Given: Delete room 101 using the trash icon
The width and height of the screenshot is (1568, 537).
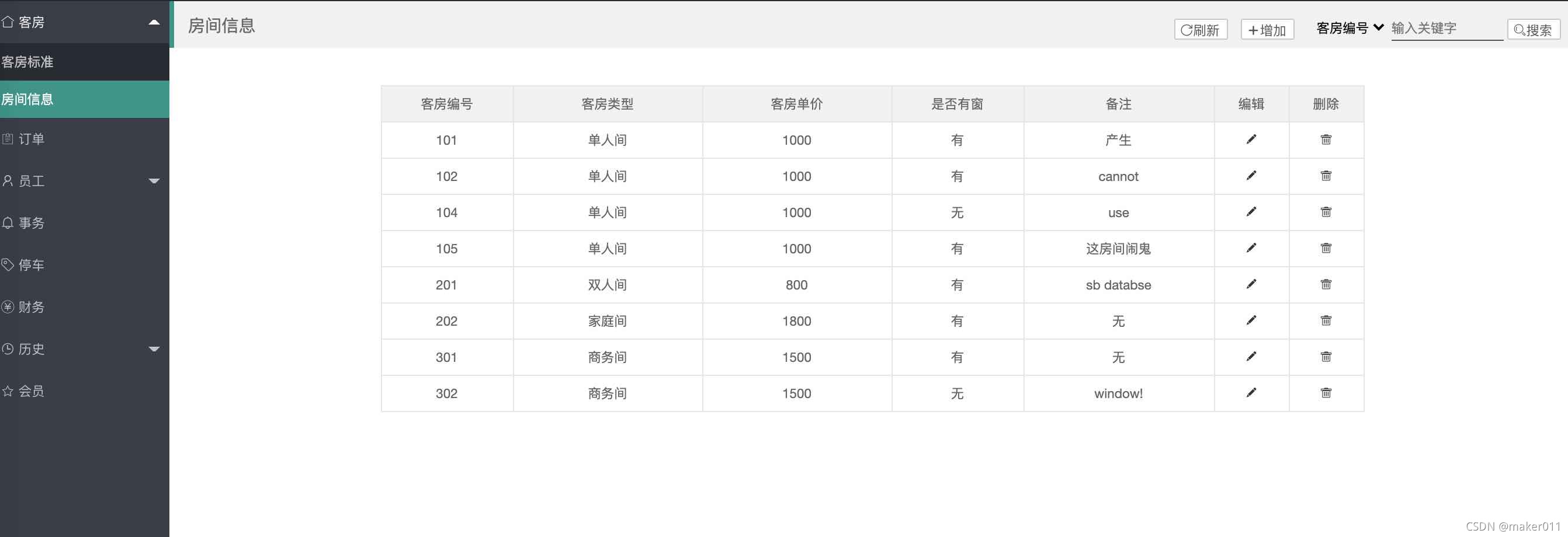Looking at the screenshot, I should pyautogui.click(x=1326, y=140).
